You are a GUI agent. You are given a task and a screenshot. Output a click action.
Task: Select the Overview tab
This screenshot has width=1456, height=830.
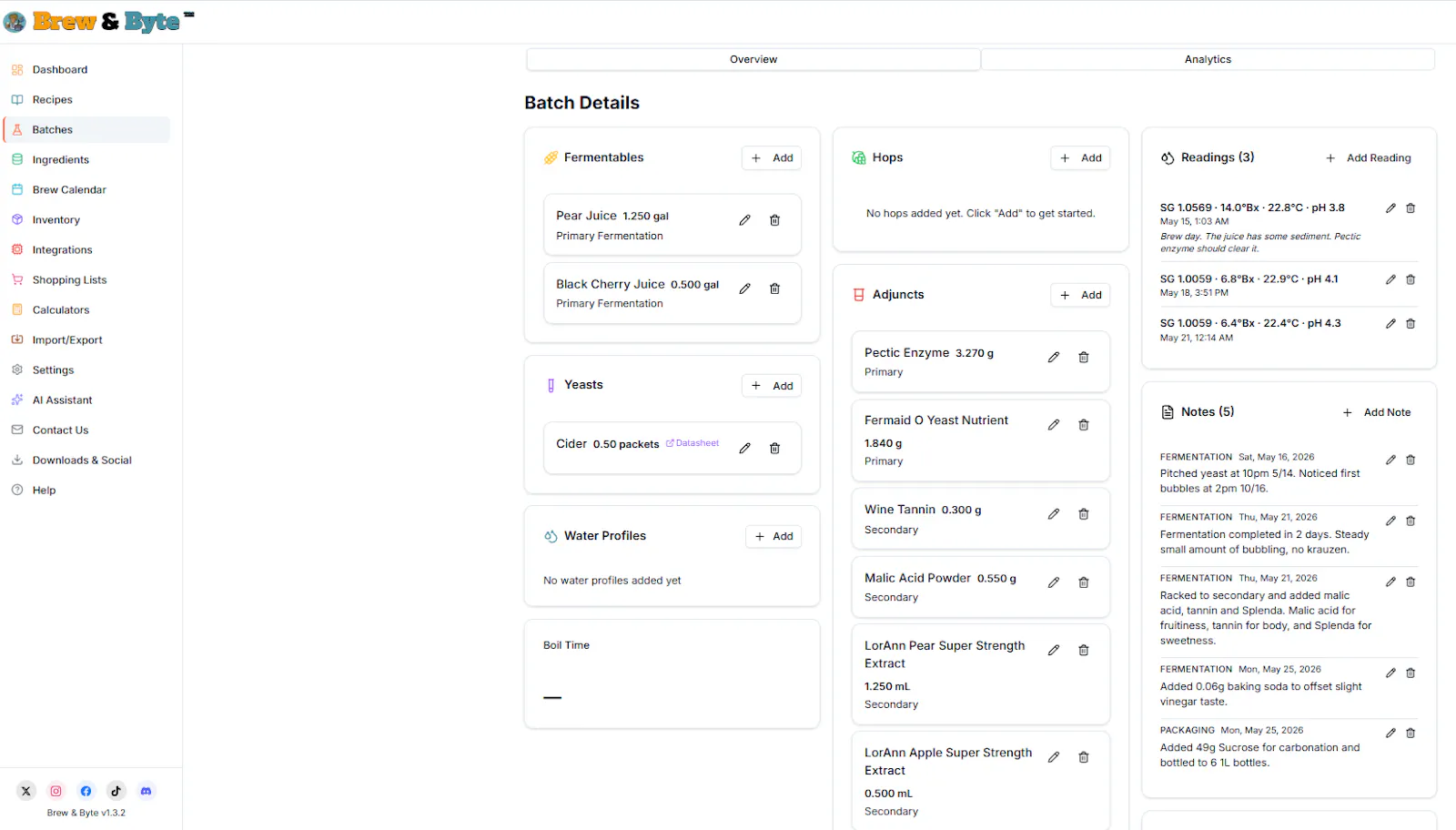pos(753,59)
